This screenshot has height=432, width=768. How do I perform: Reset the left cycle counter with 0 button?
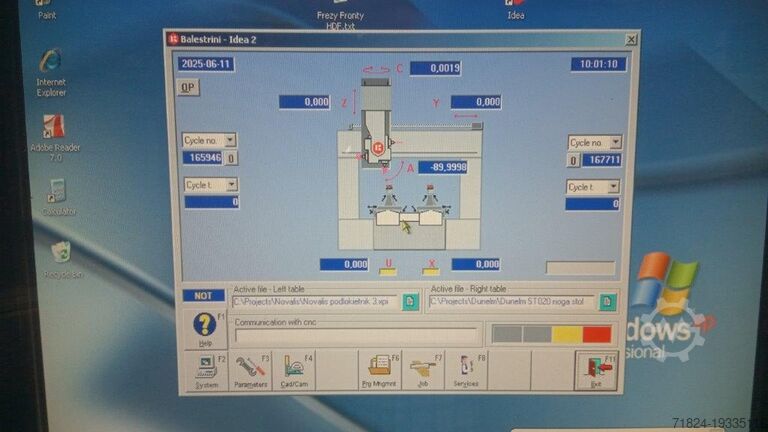click(x=231, y=158)
